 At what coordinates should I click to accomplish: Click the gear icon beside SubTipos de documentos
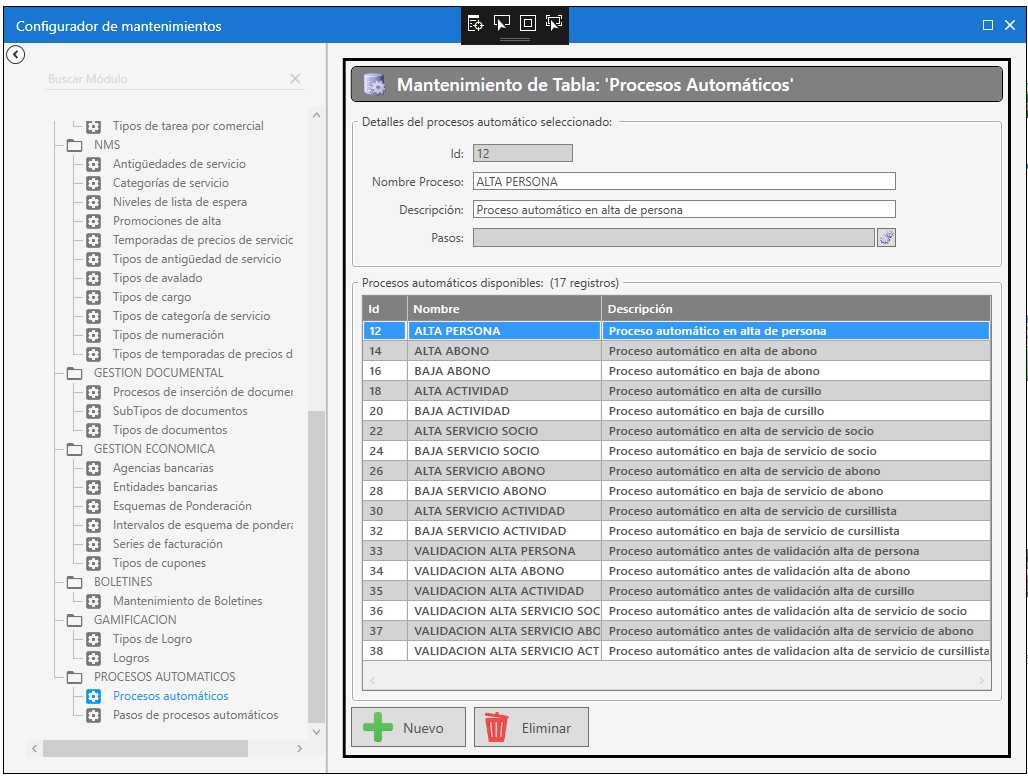94,411
